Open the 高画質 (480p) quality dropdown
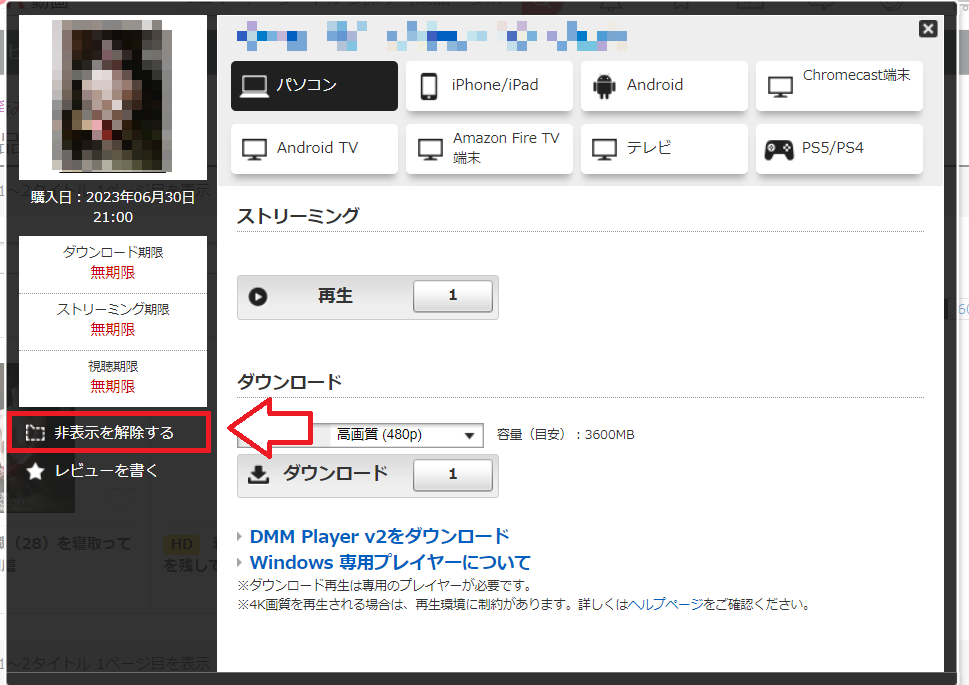969x685 pixels. pos(405,435)
